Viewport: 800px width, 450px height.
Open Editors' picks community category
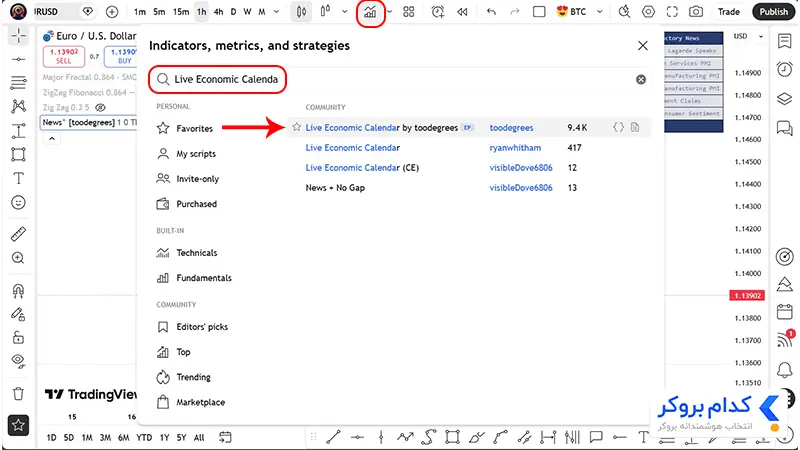(x=193, y=327)
